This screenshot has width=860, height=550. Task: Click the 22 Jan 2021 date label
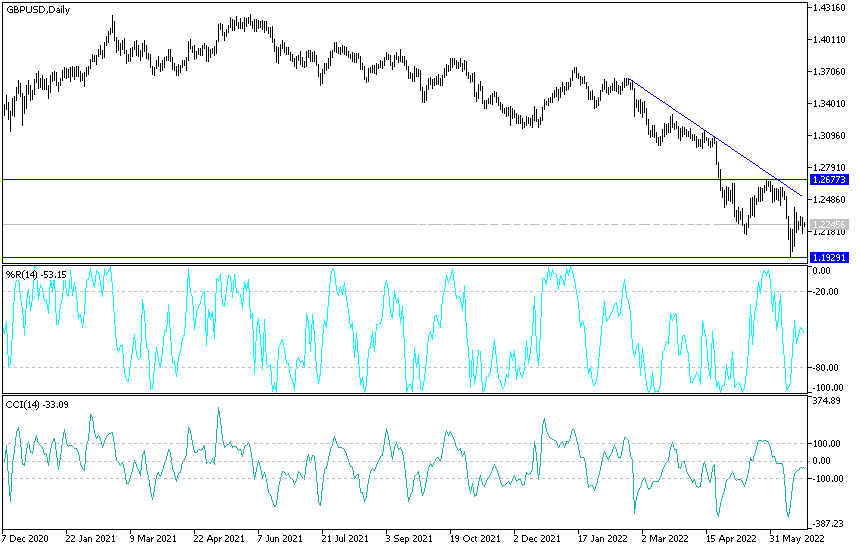coord(90,539)
